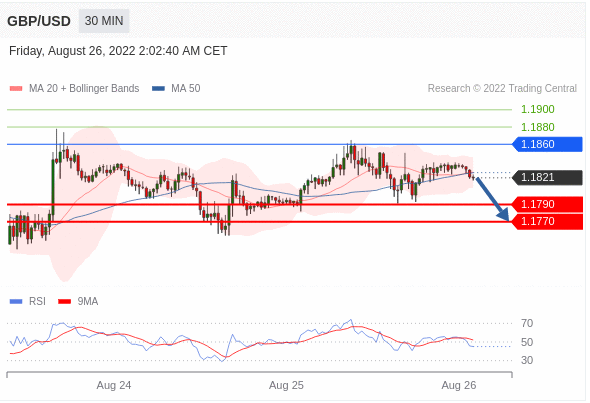
Task: Select the black 1.1821 current price tag
Action: tap(547, 177)
